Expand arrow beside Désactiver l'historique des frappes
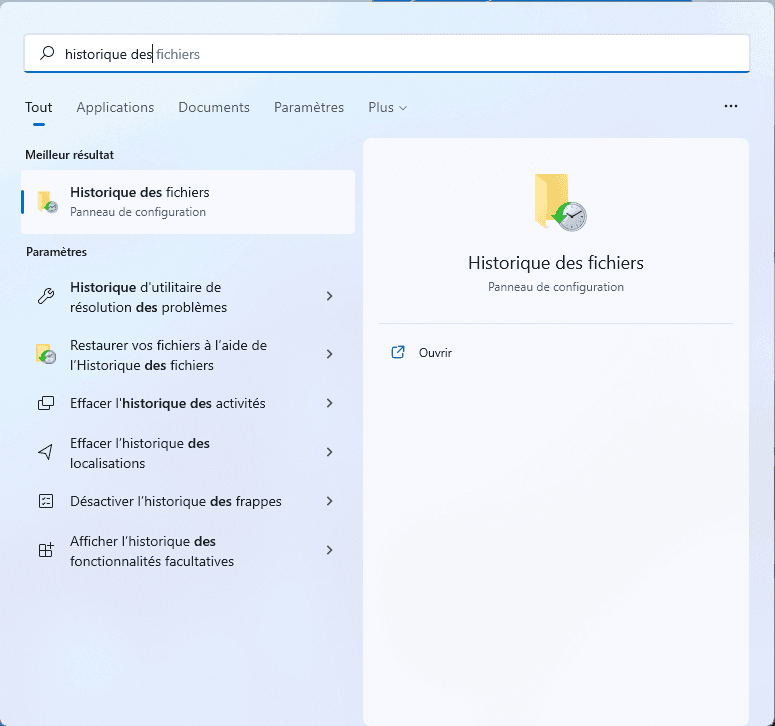This screenshot has height=726, width=775. click(x=330, y=502)
